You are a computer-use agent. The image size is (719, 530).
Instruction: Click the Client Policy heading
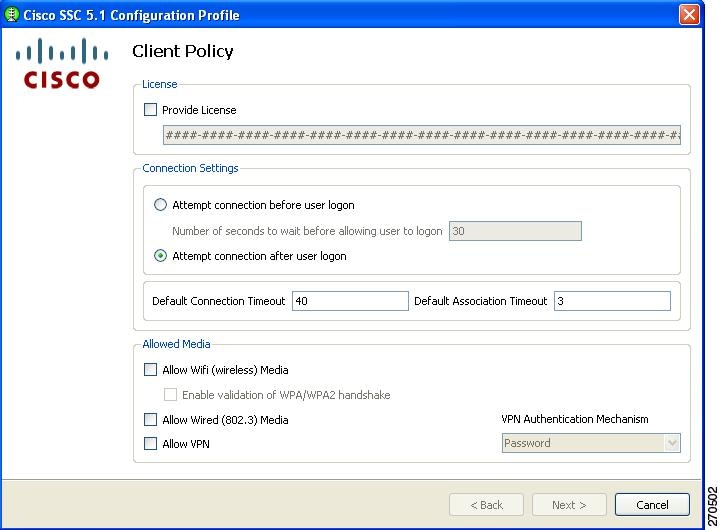(x=183, y=51)
